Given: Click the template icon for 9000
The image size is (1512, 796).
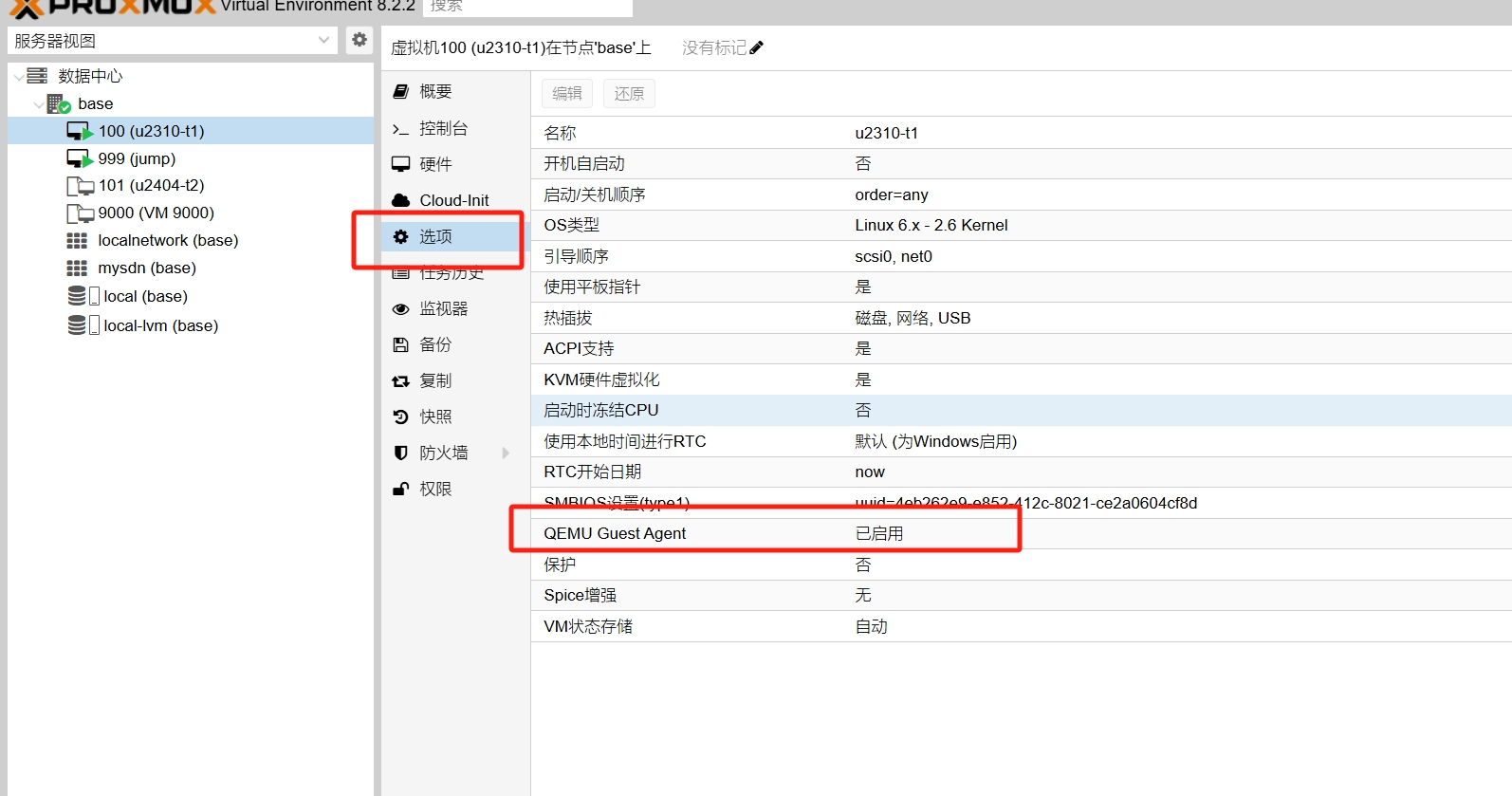Looking at the screenshot, I should coord(80,213).
